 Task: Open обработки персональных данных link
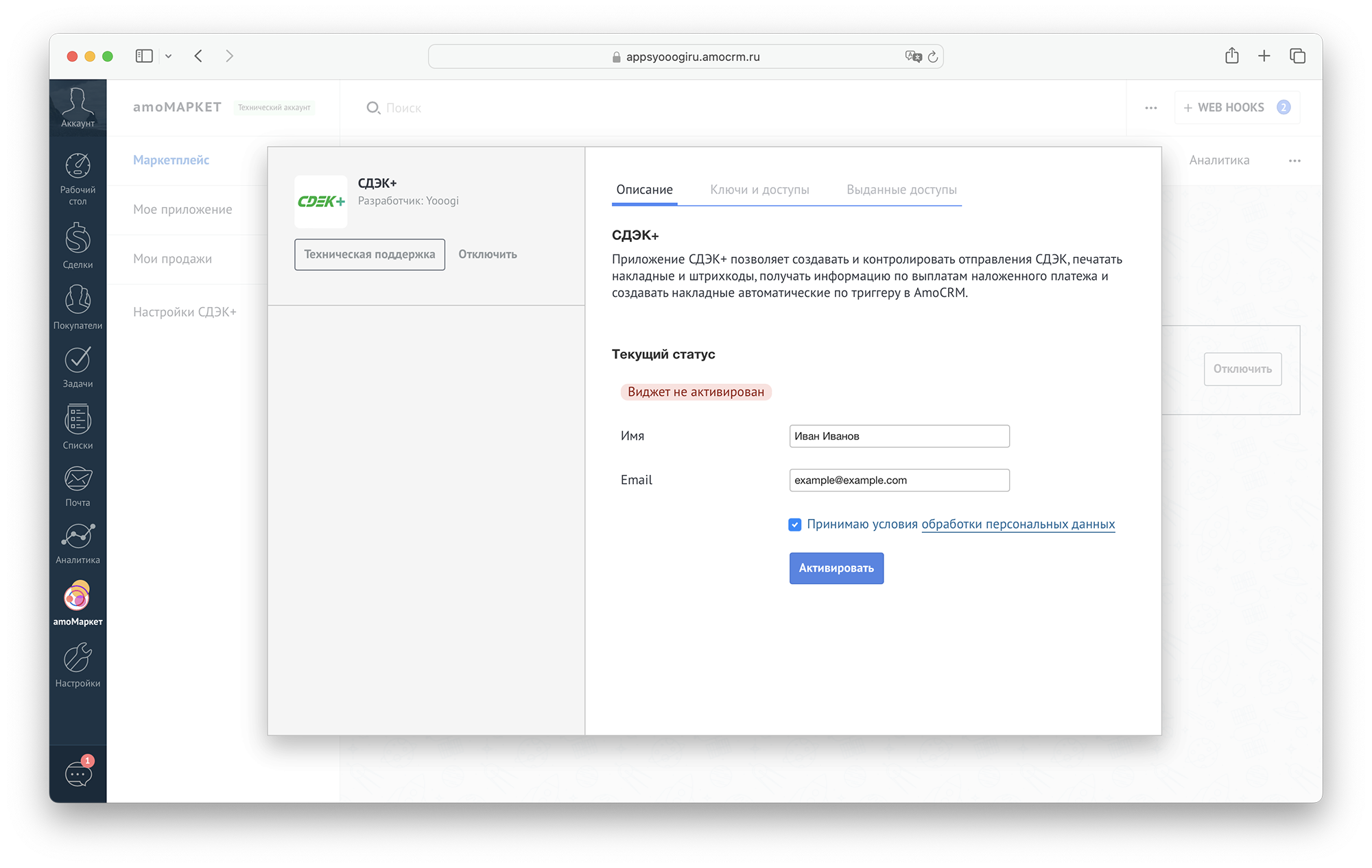(1017, 525)
